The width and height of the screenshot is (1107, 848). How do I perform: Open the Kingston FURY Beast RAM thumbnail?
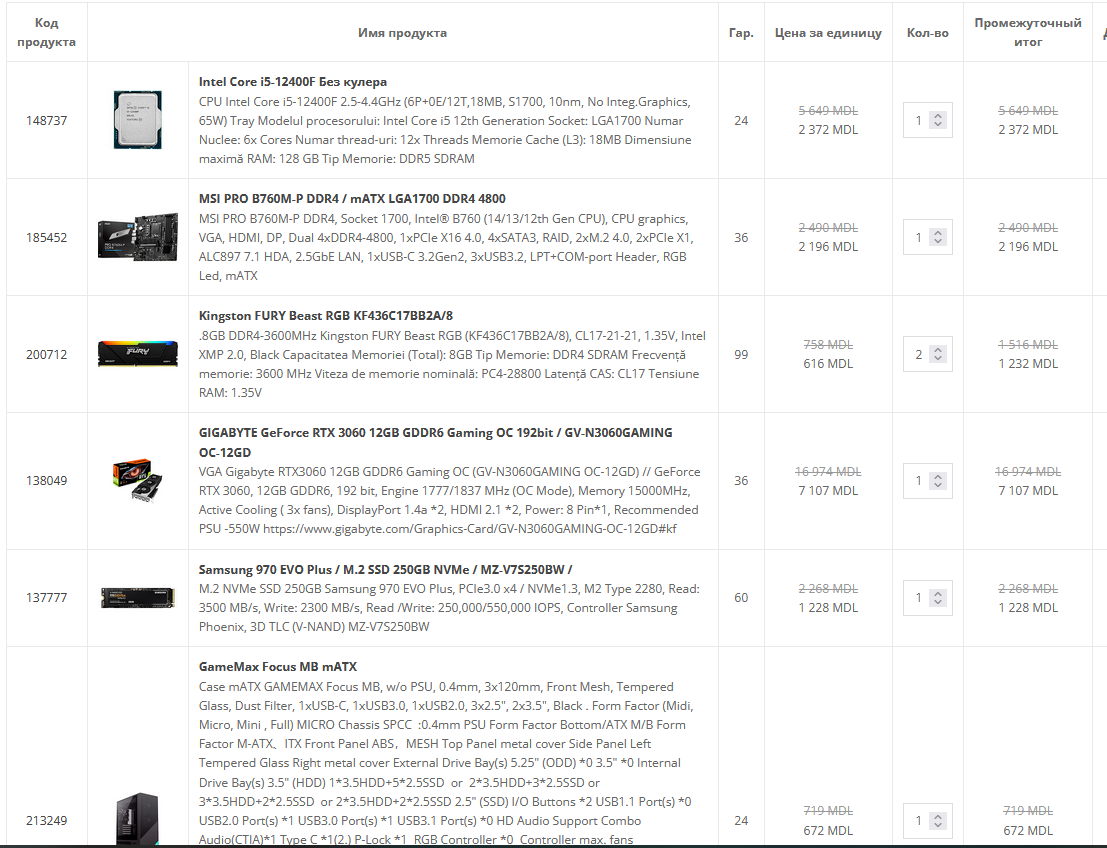point(138,354)
